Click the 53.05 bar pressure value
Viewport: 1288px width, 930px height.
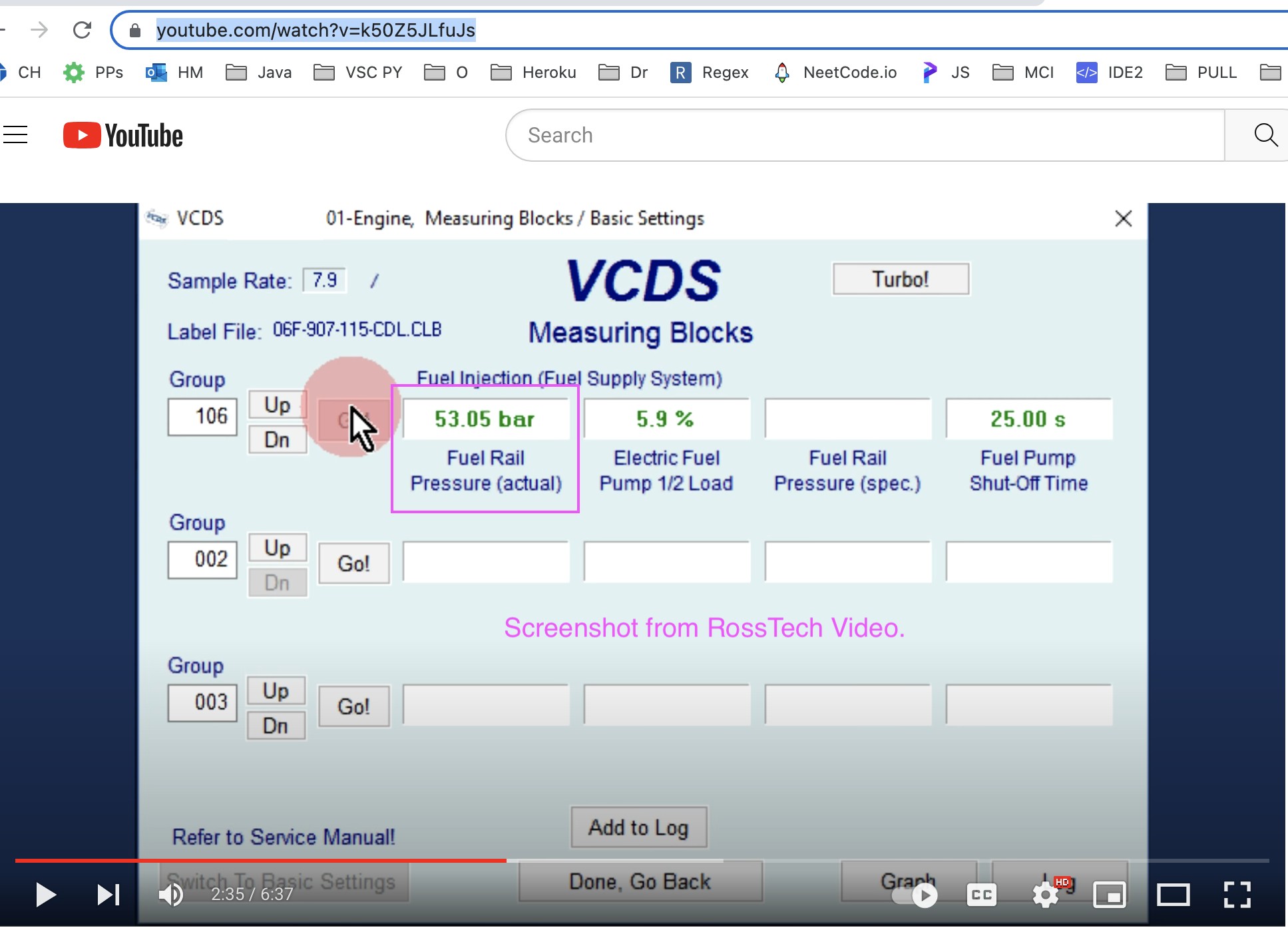point(485,419)
